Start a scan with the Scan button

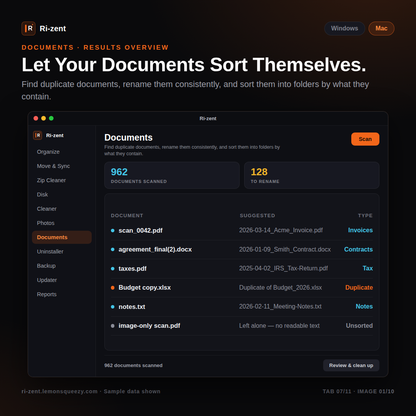pos(365,139)
